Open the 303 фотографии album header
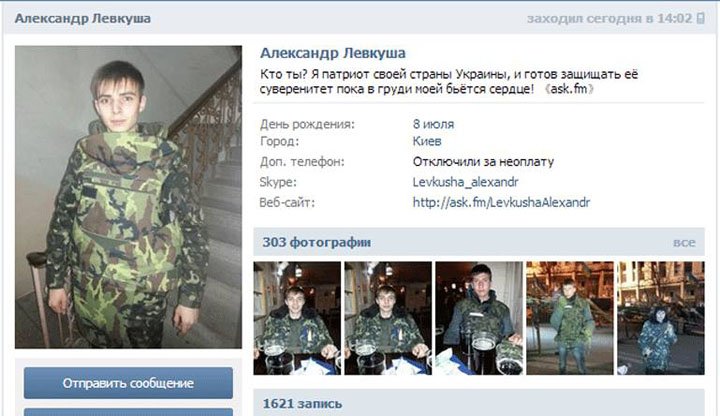Viewport: 720px width, 416px height. tap(316, 242)
